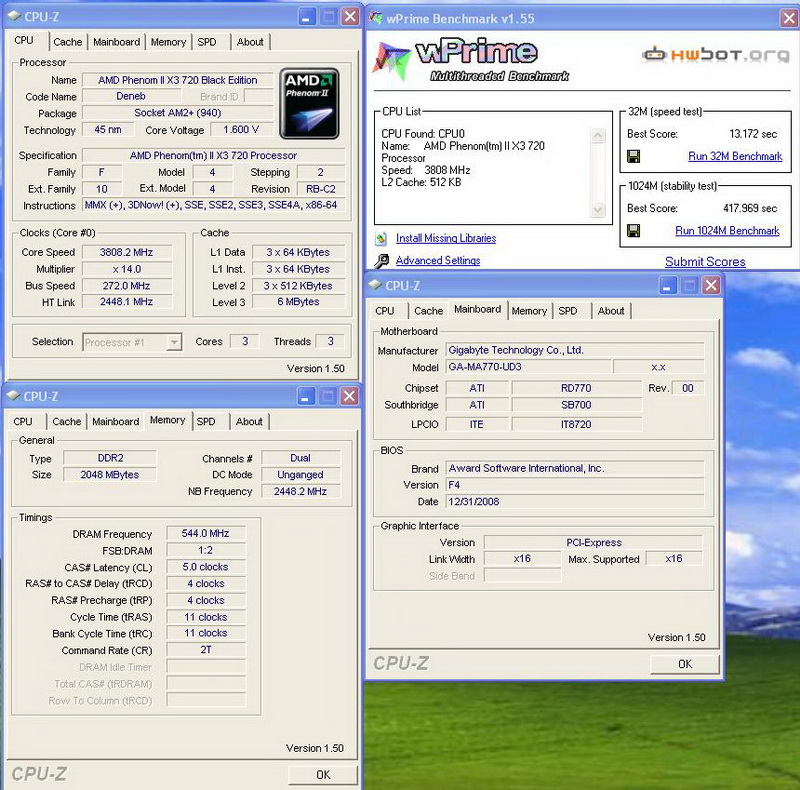This screenshot has width=800, height=790.
Task: Open Mainboard tab in the top CPU-Z window
Action: pos(116,42)
